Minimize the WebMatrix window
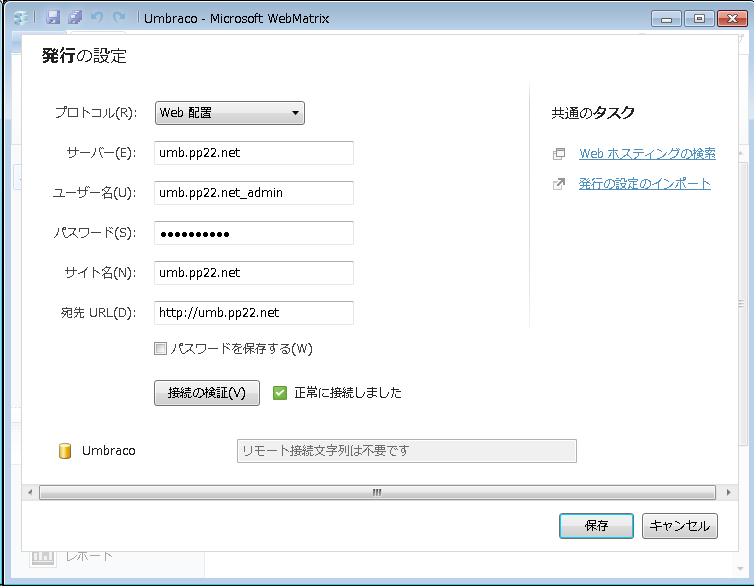Screen dimensions: 754x586 click(x=666, y=19)
